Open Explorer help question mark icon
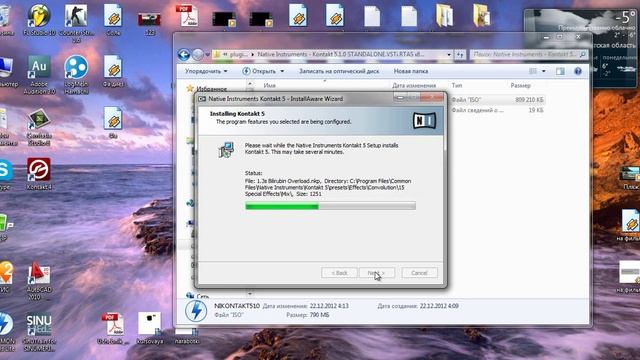Image resolution: width=640 pixels, height=360 pixels. [578, 71]
